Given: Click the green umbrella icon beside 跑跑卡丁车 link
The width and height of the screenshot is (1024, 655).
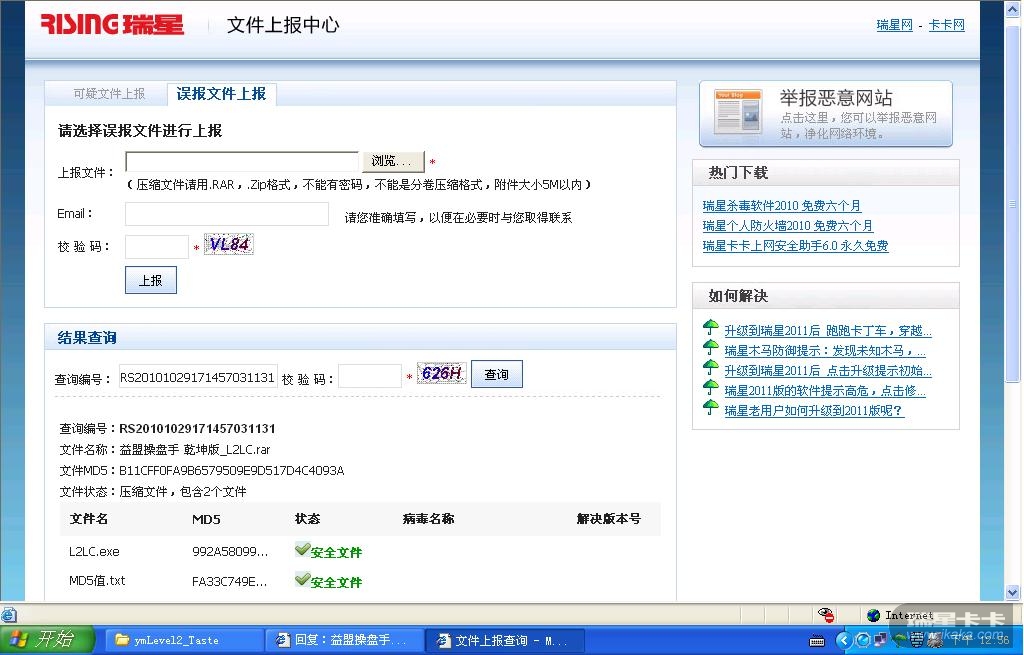Looking at the screenshot, I should [711, 327].
